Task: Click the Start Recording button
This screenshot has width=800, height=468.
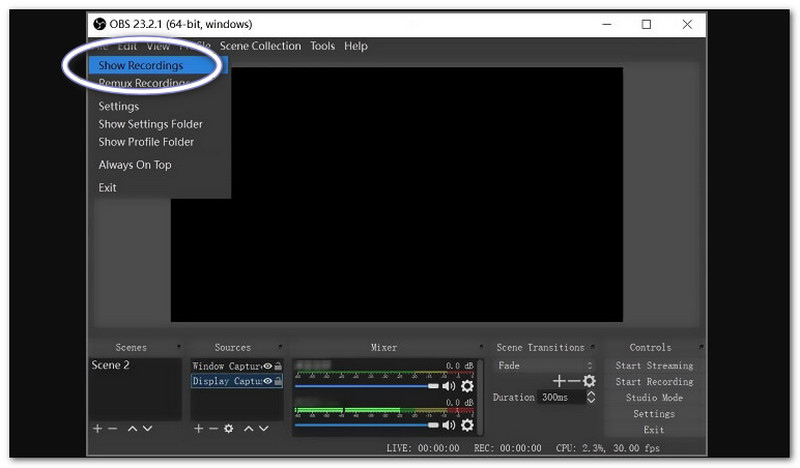Action: pos(654,382)
